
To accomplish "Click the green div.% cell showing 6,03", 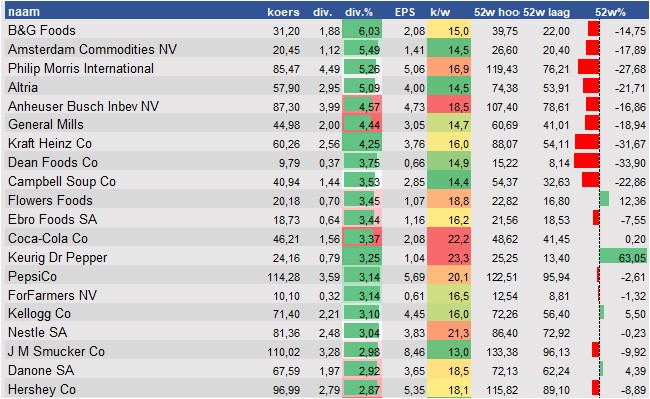I will 362,31.
